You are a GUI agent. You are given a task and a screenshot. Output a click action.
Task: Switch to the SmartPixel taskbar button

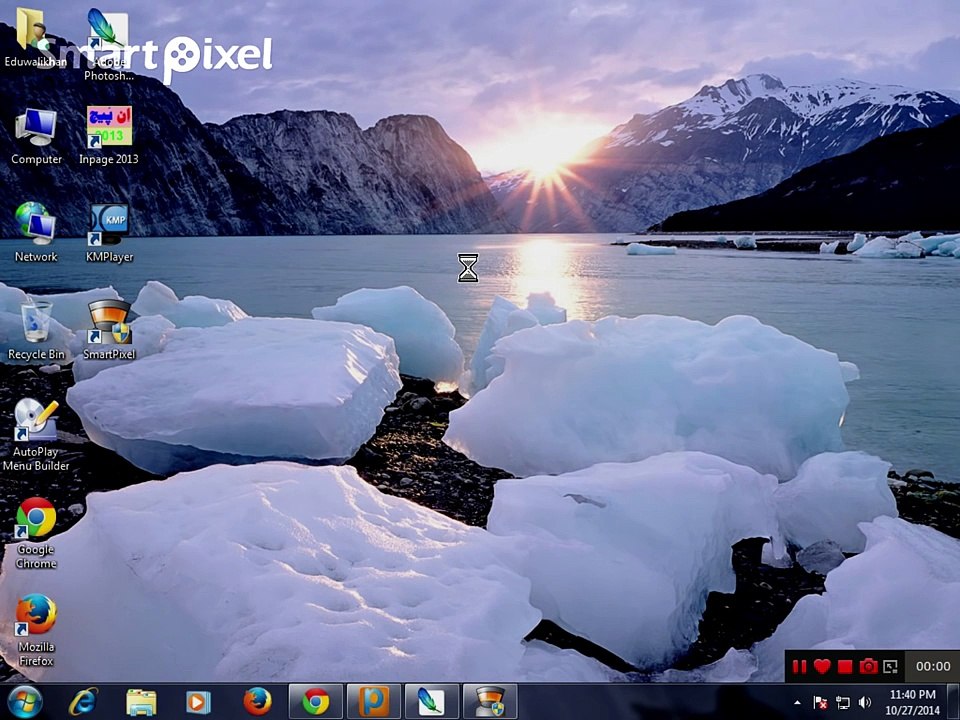(x=490, y=702)
